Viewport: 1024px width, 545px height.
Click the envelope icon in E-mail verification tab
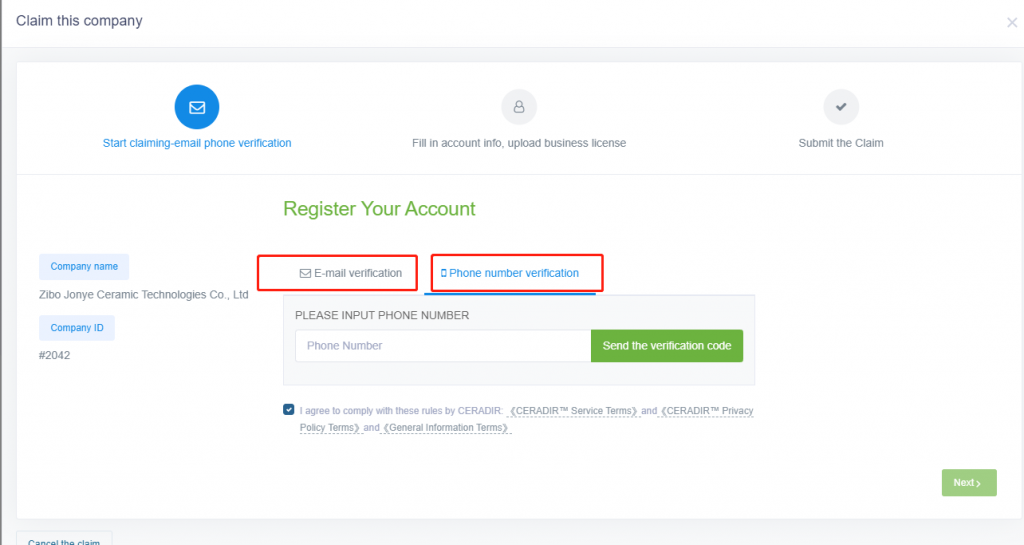305,273
